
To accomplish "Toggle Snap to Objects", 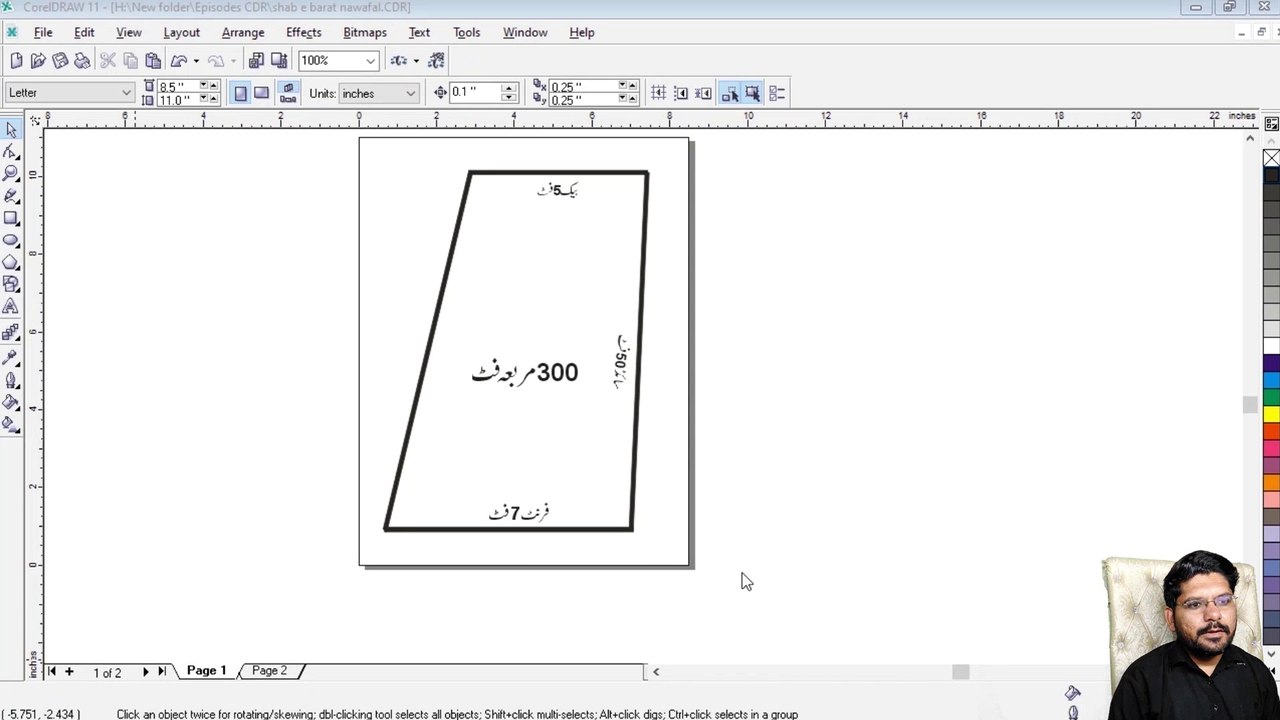I will (x=703, y=93).
